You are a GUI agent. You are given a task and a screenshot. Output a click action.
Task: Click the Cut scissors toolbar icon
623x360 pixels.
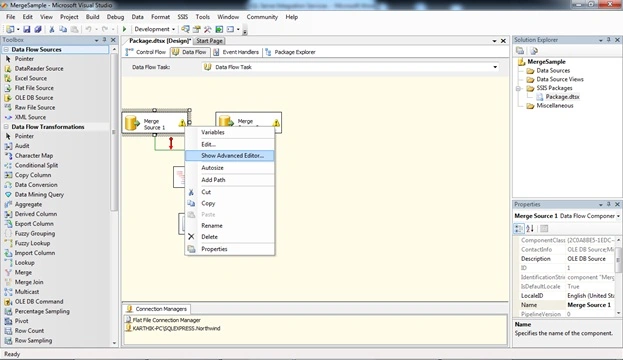point(52,29)
